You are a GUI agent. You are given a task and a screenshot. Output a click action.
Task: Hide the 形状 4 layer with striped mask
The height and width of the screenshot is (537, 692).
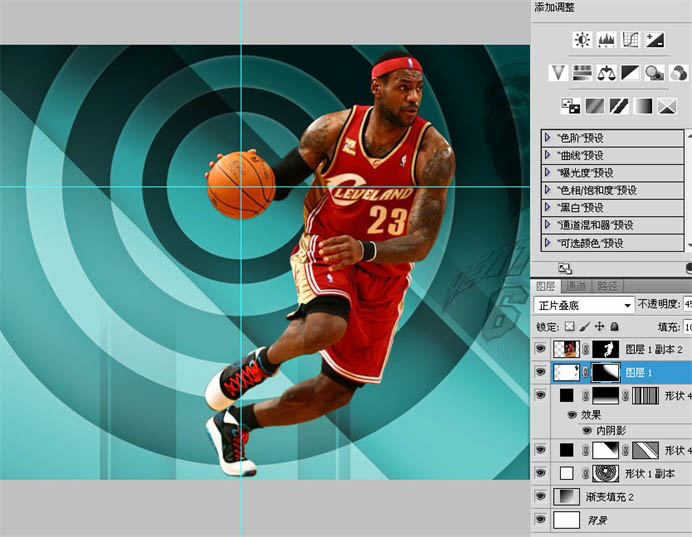click(x=540, y=395)
